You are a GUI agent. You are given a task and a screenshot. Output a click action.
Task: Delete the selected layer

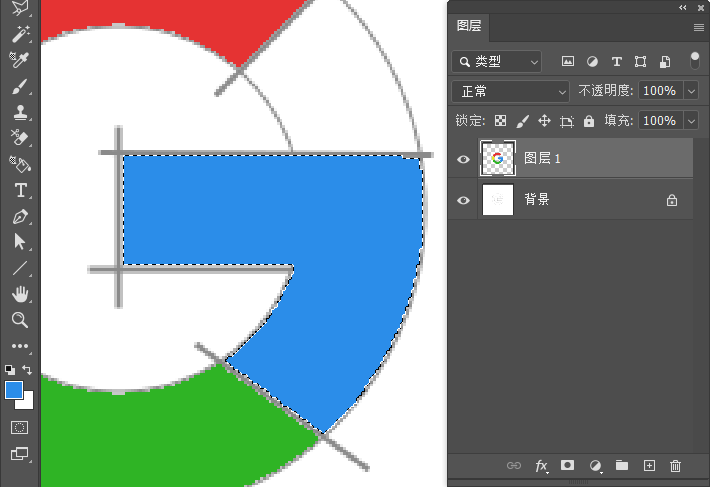[675, 466]
